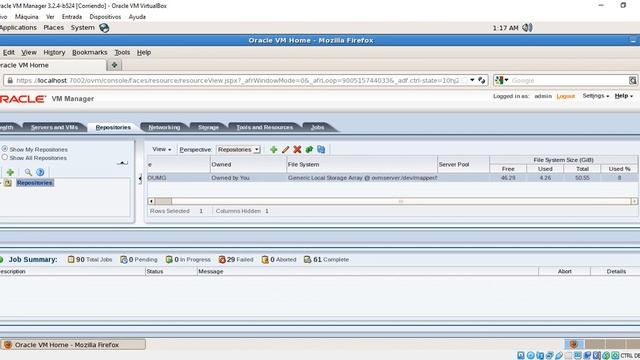
Task: Click the Logout link
Action: (566, 96)
